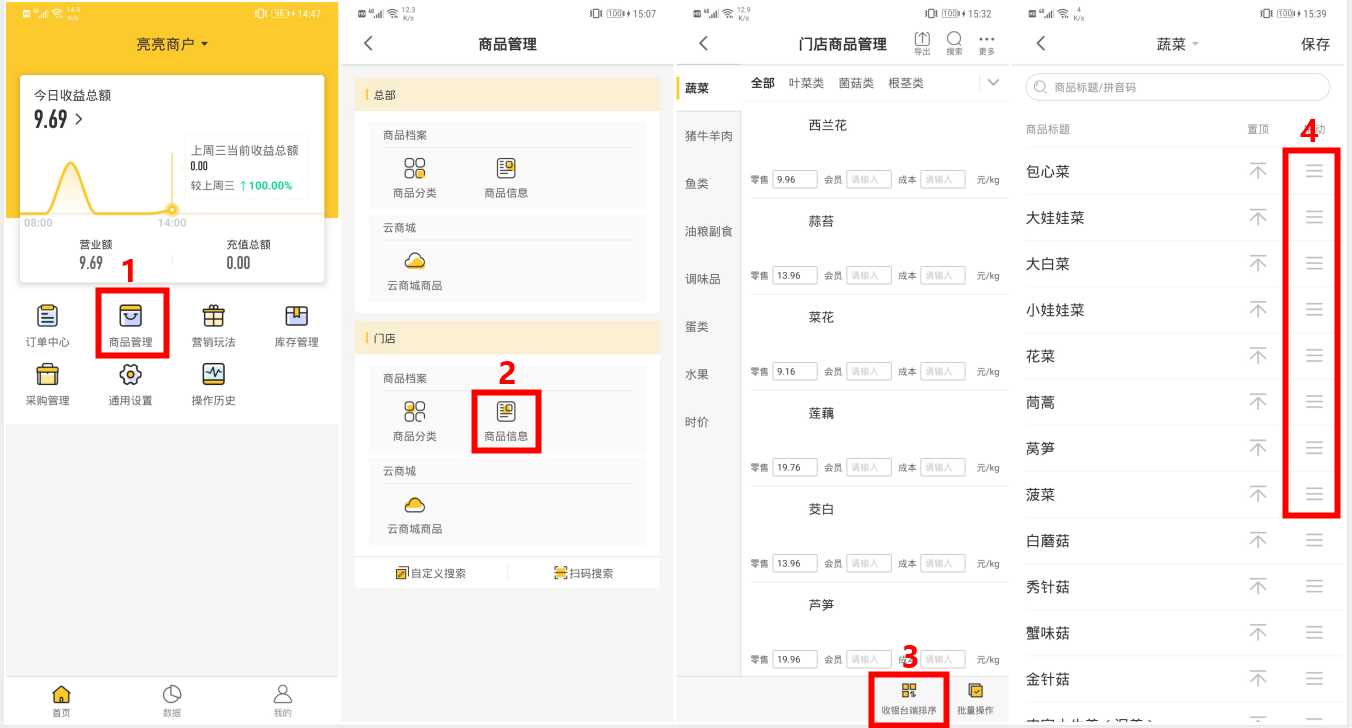
Task: Pin 包心菜 to the top
Action: [1258, 172]
